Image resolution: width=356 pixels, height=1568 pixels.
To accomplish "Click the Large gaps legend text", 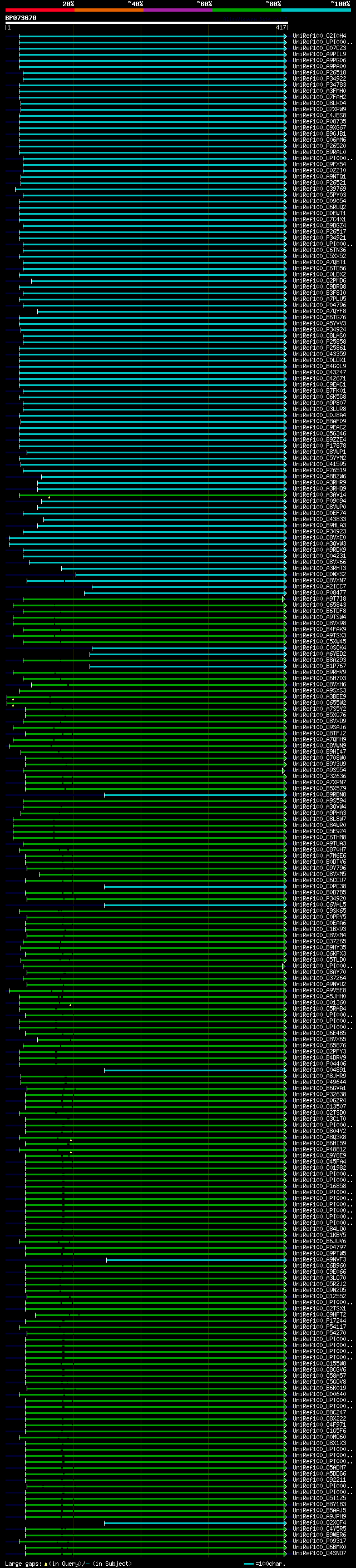I will click(68, 1564).
